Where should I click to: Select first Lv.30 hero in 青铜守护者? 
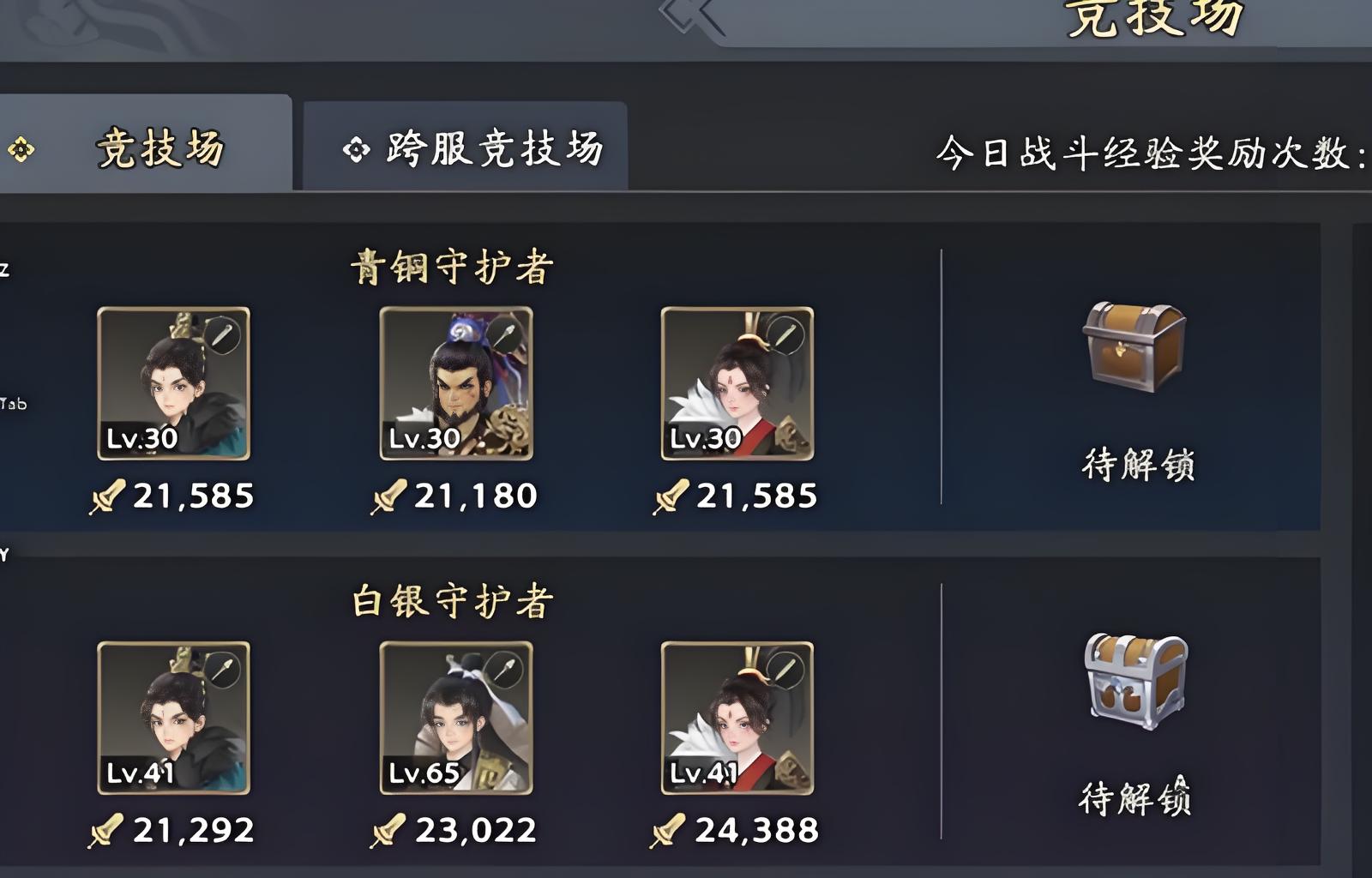coord(173,383)
